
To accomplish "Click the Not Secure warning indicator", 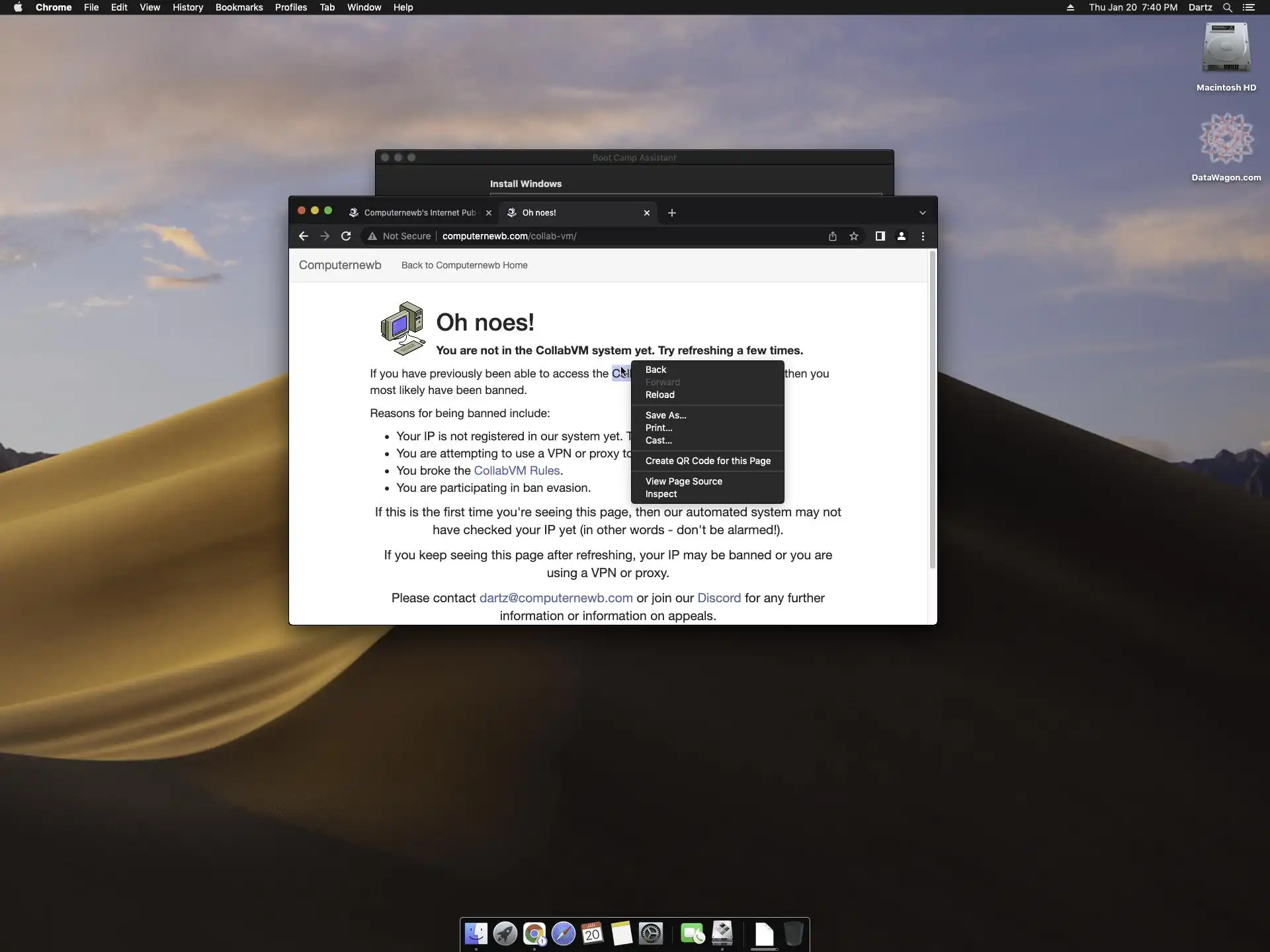I will (400, 236).
